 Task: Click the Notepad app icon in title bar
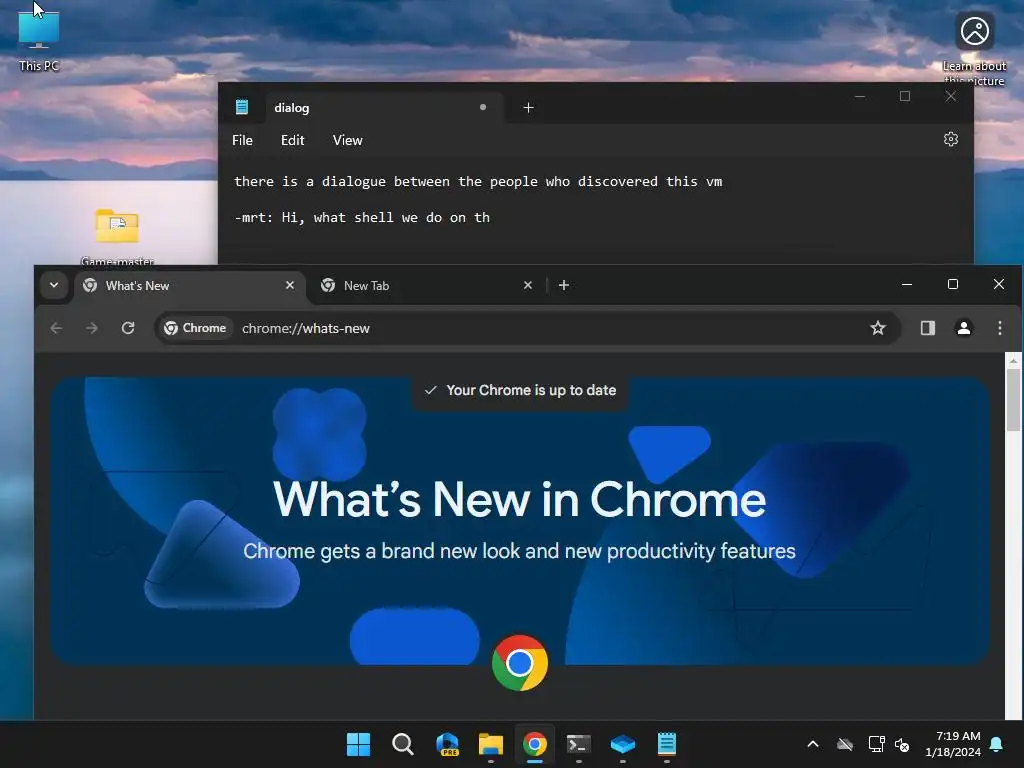tap(242, 107)
